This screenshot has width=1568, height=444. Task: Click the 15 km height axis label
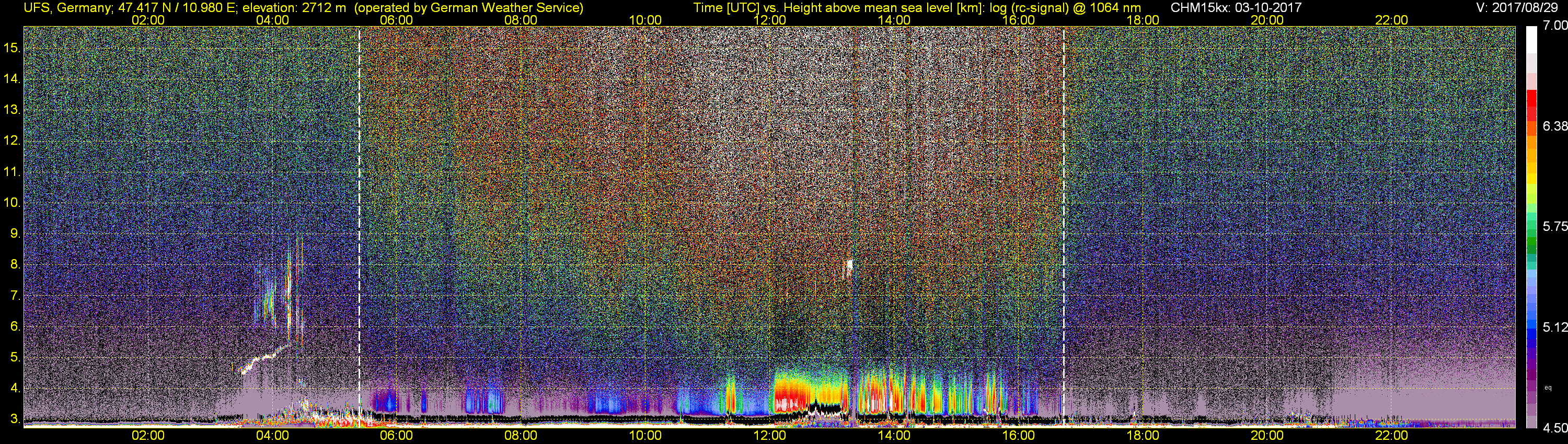tap(11, 48)
